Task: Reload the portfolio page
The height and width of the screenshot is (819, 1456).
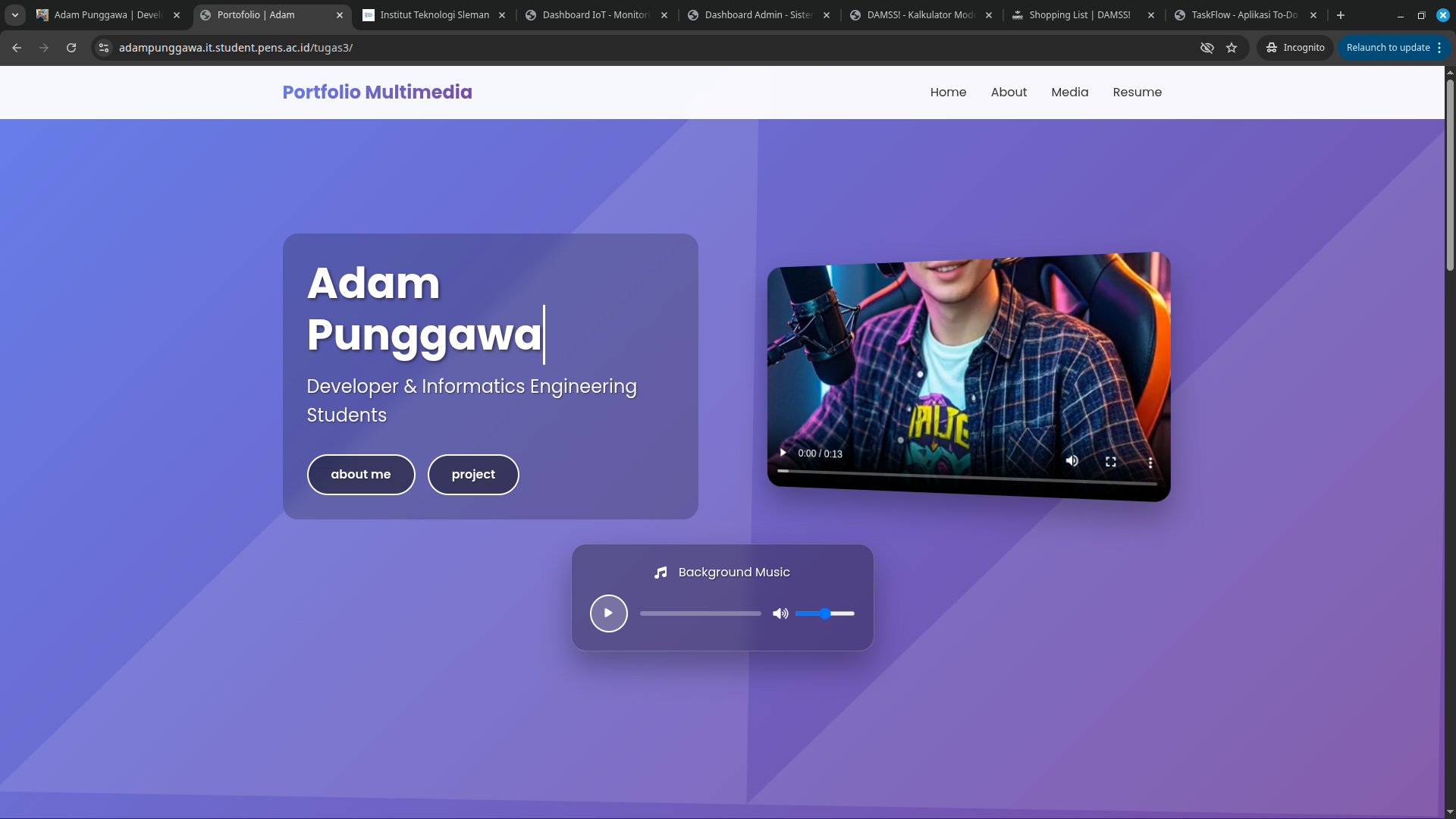Action: coord(71,47)
